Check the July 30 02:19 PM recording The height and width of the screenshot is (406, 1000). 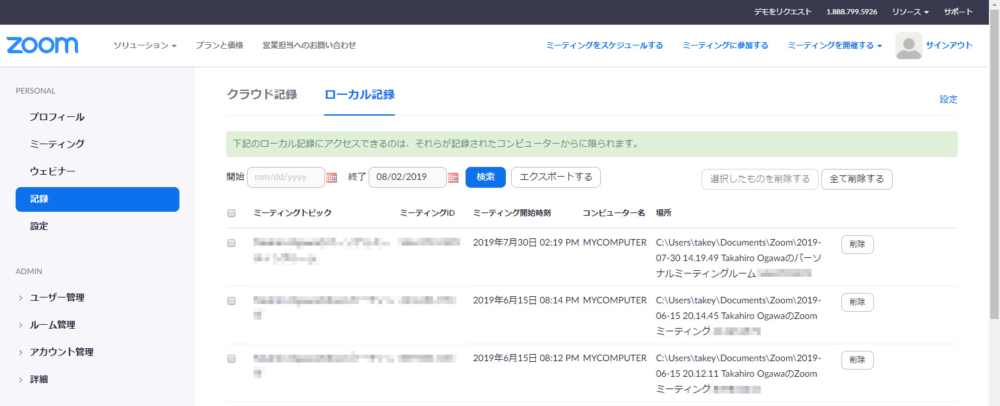[232, 243]
